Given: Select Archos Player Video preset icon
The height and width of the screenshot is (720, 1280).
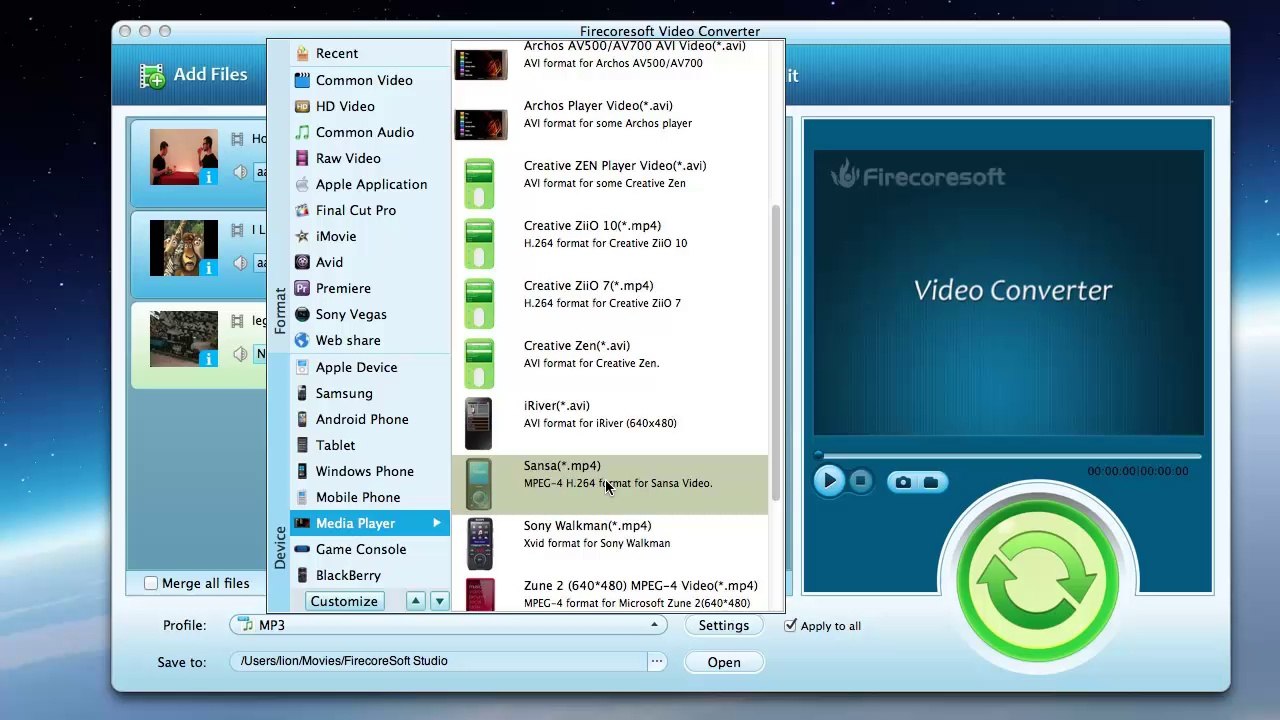Looking at the screenshot, I should [480, 124].
